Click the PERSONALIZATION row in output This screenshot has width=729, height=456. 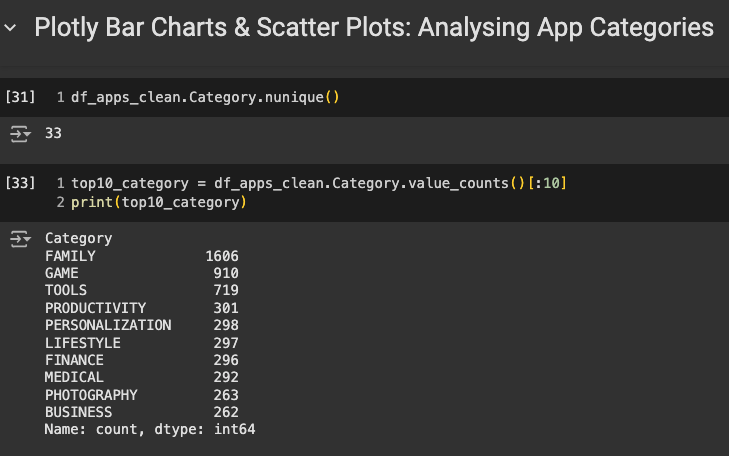click(x=108, y=325)
